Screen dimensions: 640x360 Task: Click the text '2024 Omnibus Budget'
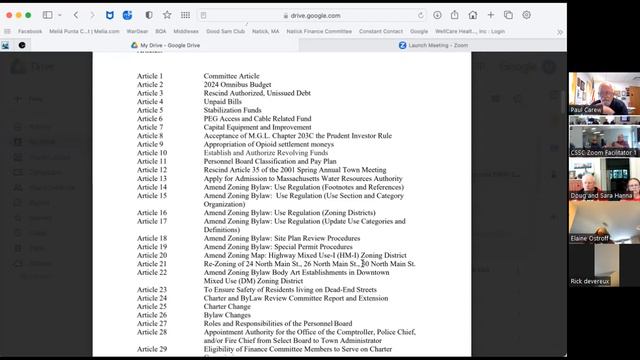pos(238,84)
